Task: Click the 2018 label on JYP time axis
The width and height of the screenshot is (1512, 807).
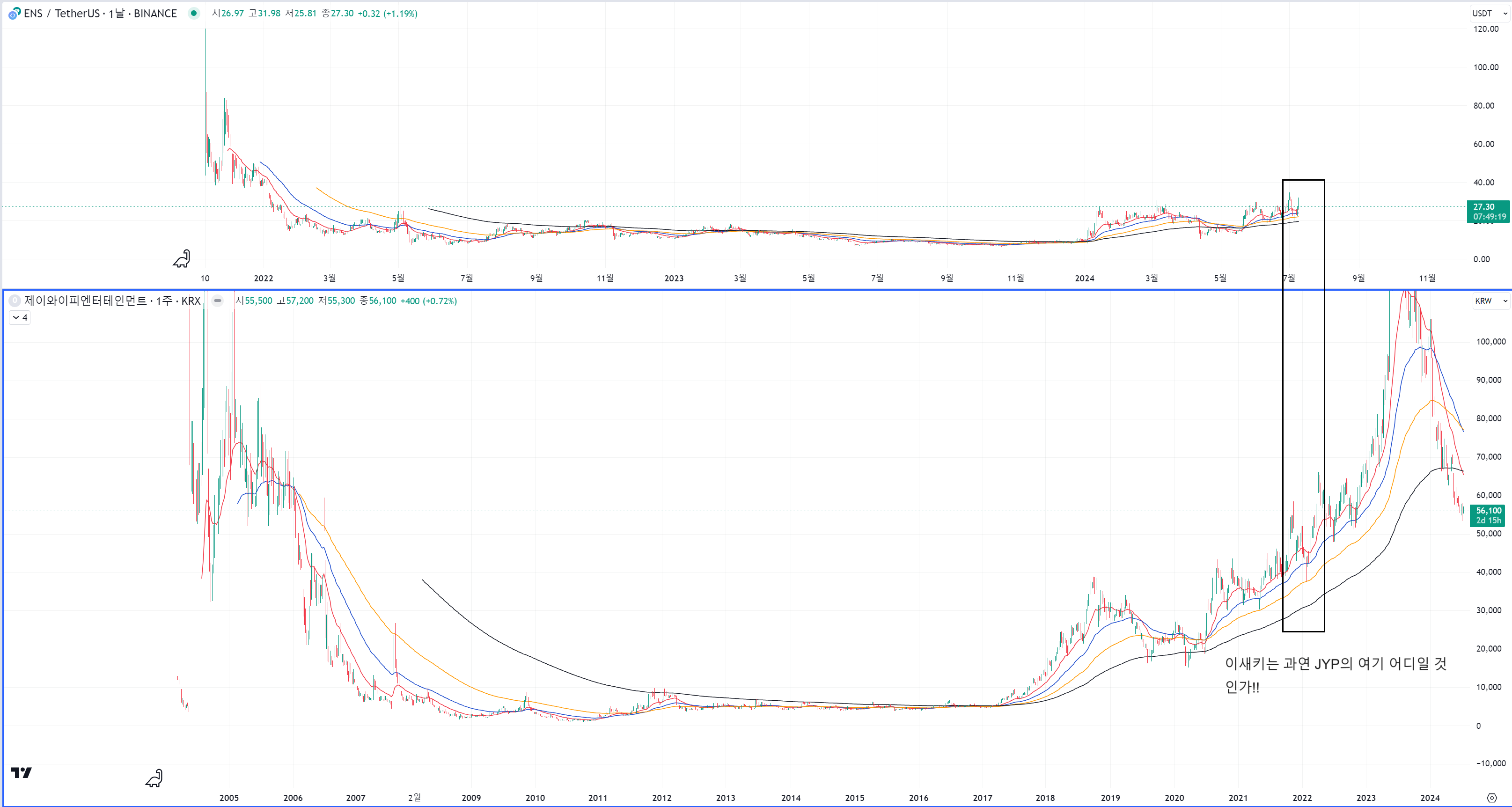Action: [1045, 798]
